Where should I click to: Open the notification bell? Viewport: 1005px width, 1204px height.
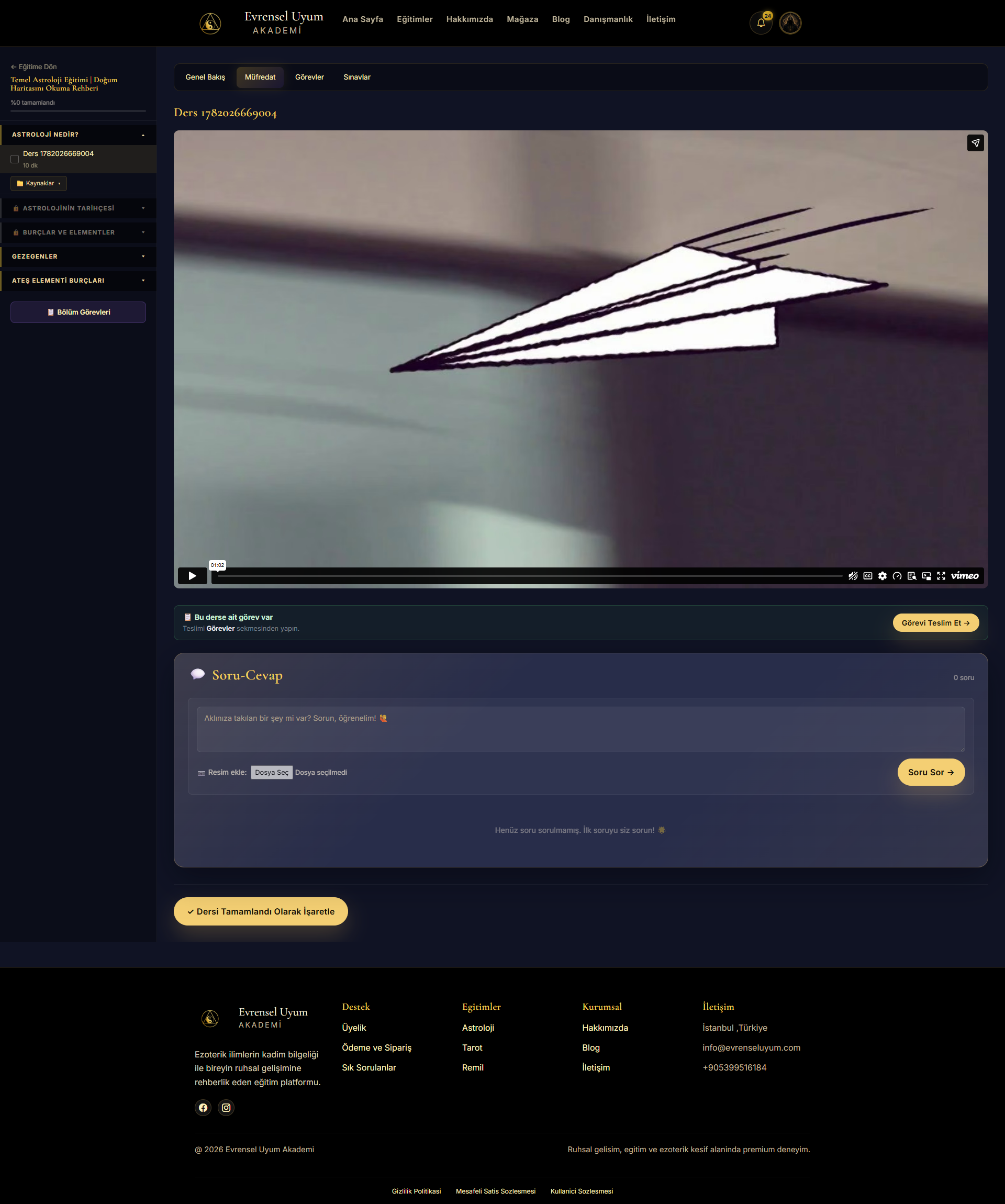(x=761, y=23)
